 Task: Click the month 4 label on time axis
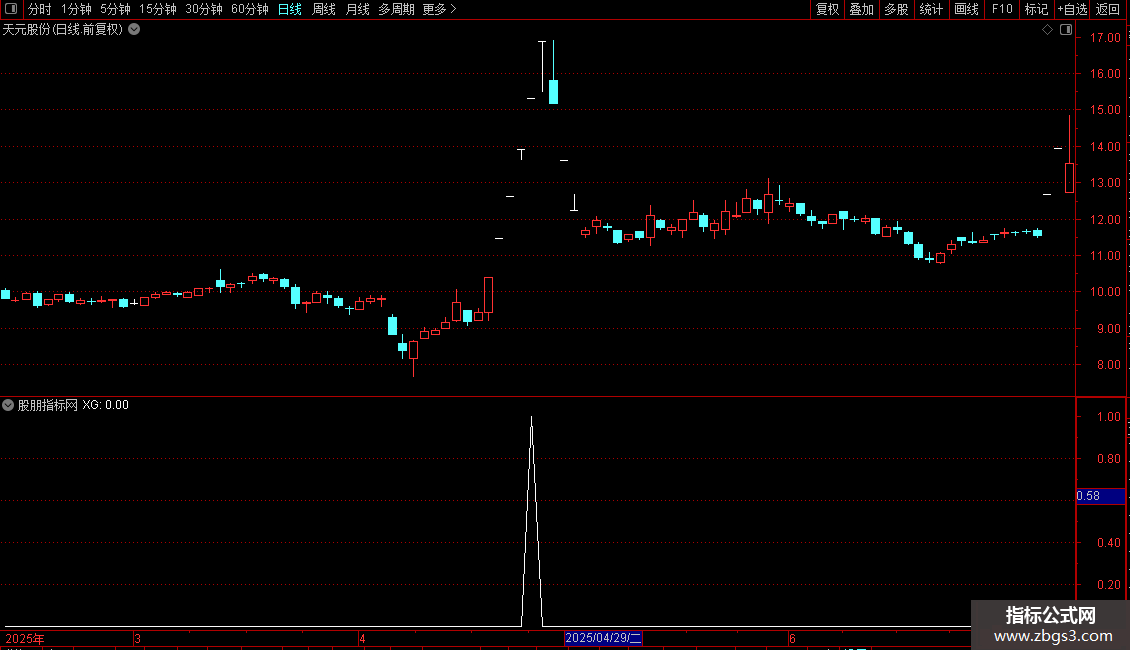[362, 638]
